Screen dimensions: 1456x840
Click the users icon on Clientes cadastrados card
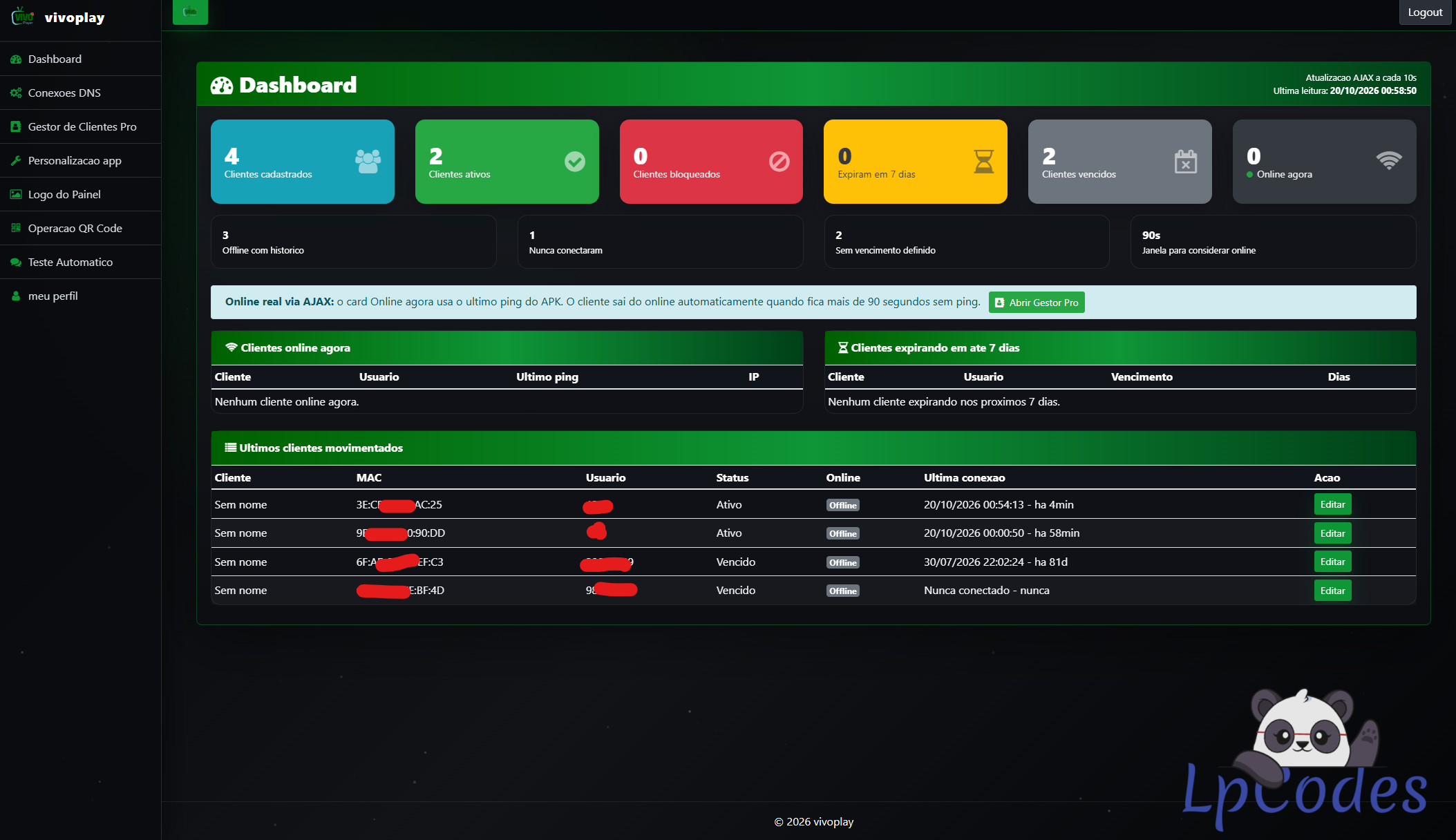pyautogui.click(x=368, y=162)
